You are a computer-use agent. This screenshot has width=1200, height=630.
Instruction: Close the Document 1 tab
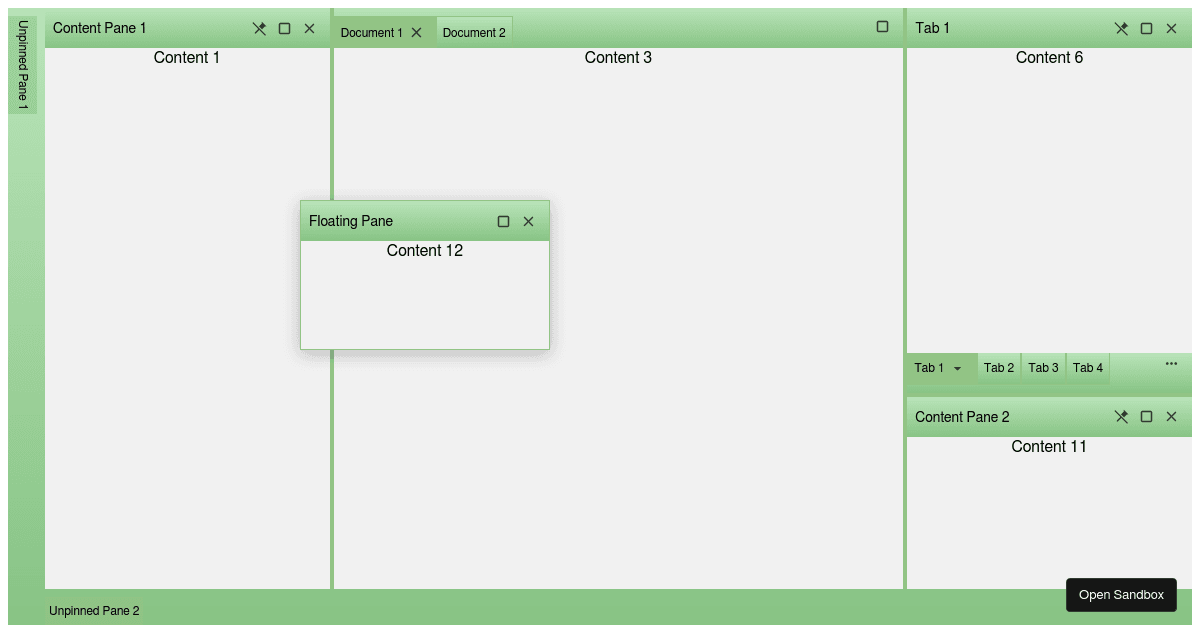tap(417, 32)
